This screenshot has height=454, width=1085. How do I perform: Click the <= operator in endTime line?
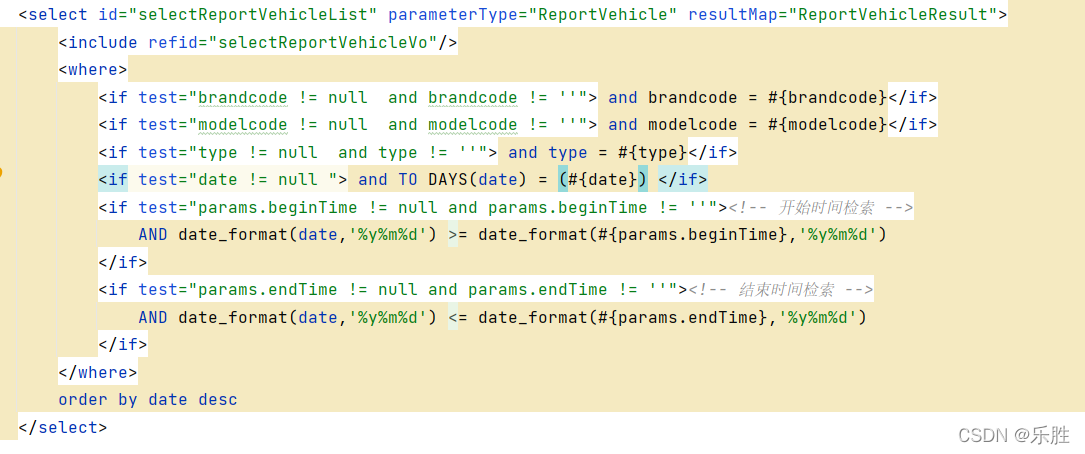coord(457,318)
